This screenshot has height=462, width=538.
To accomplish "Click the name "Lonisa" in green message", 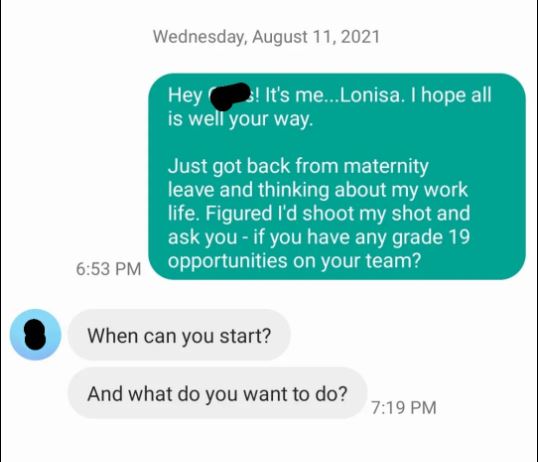I will (x=370, y=95).
